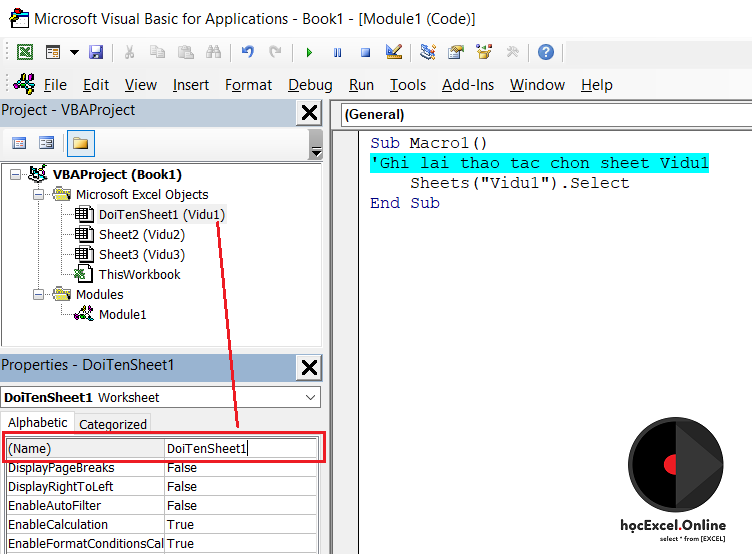This screenshot has height=554, width=752.
Task: Click the Toolbox wrench icon
Action: (x=512, y=52)
